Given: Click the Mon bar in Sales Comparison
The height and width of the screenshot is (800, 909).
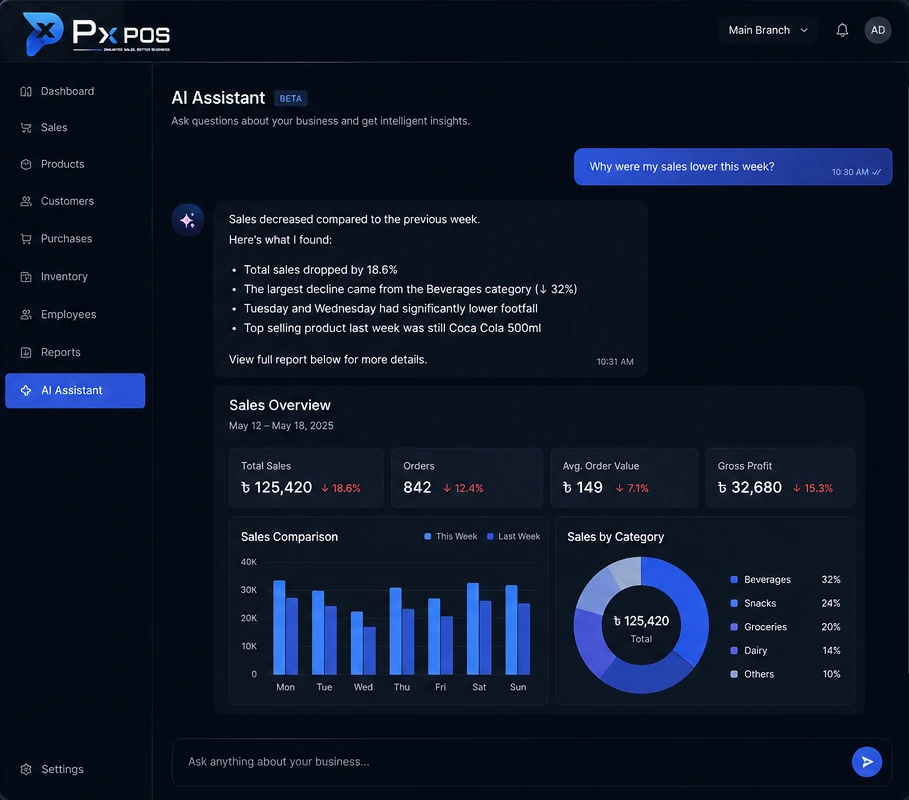Looking at the screenshot, I should click(x=285, y=628).
